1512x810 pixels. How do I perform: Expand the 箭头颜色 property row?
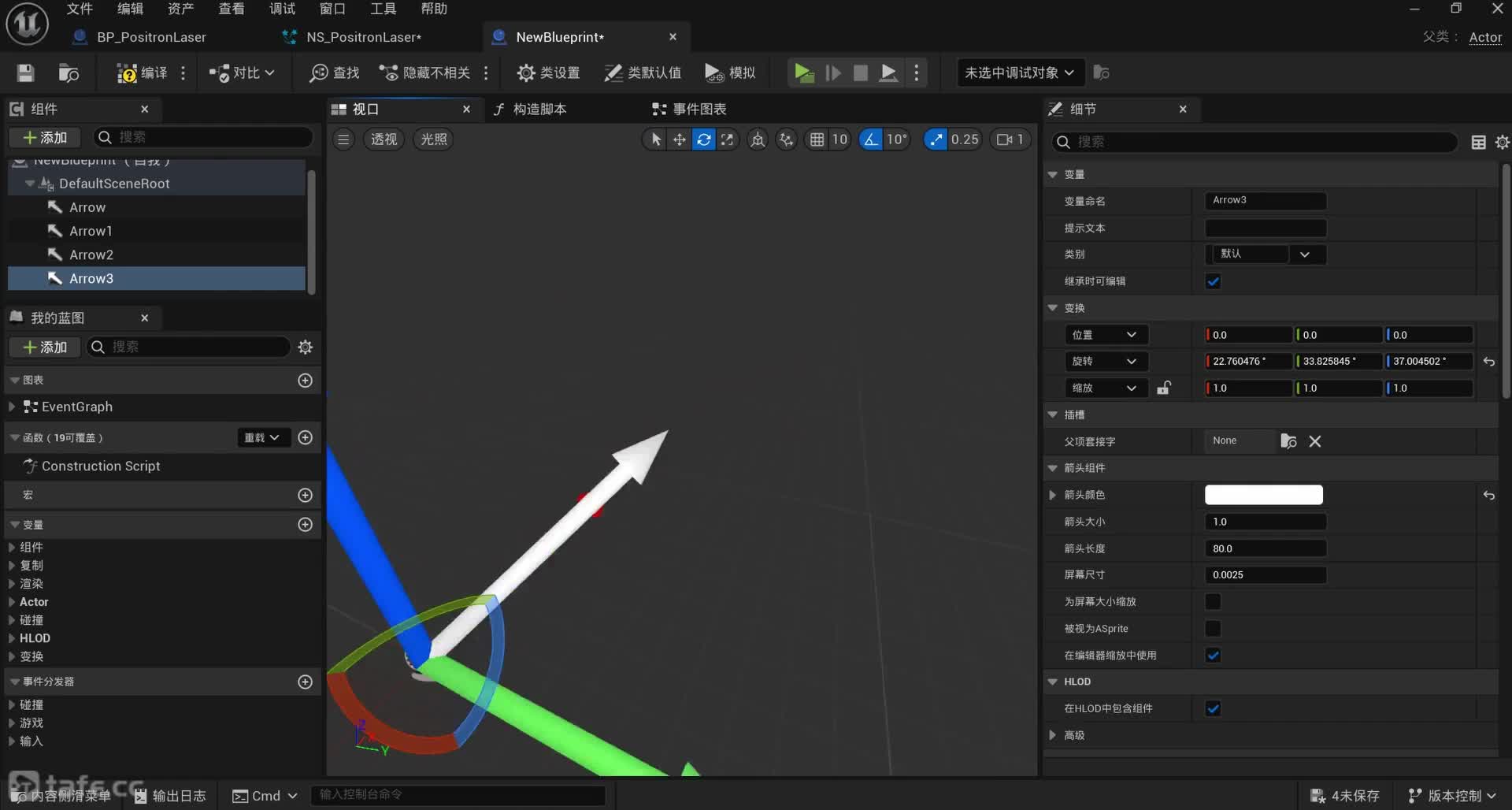coord(1053,495)
